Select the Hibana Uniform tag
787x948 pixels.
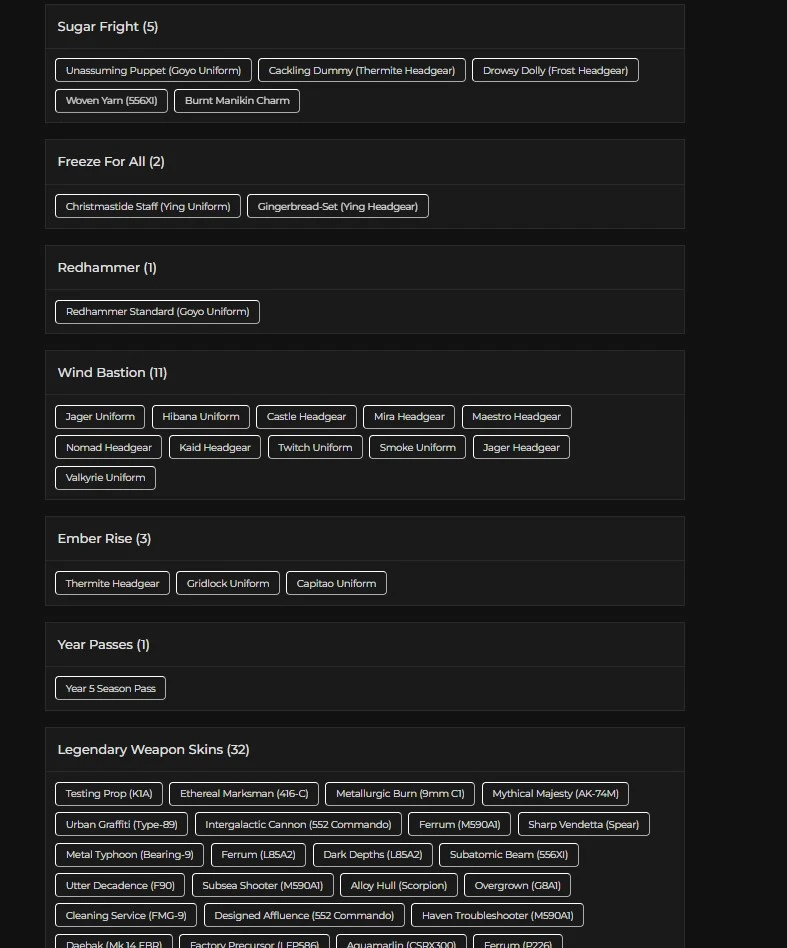[x=201, y=417]
